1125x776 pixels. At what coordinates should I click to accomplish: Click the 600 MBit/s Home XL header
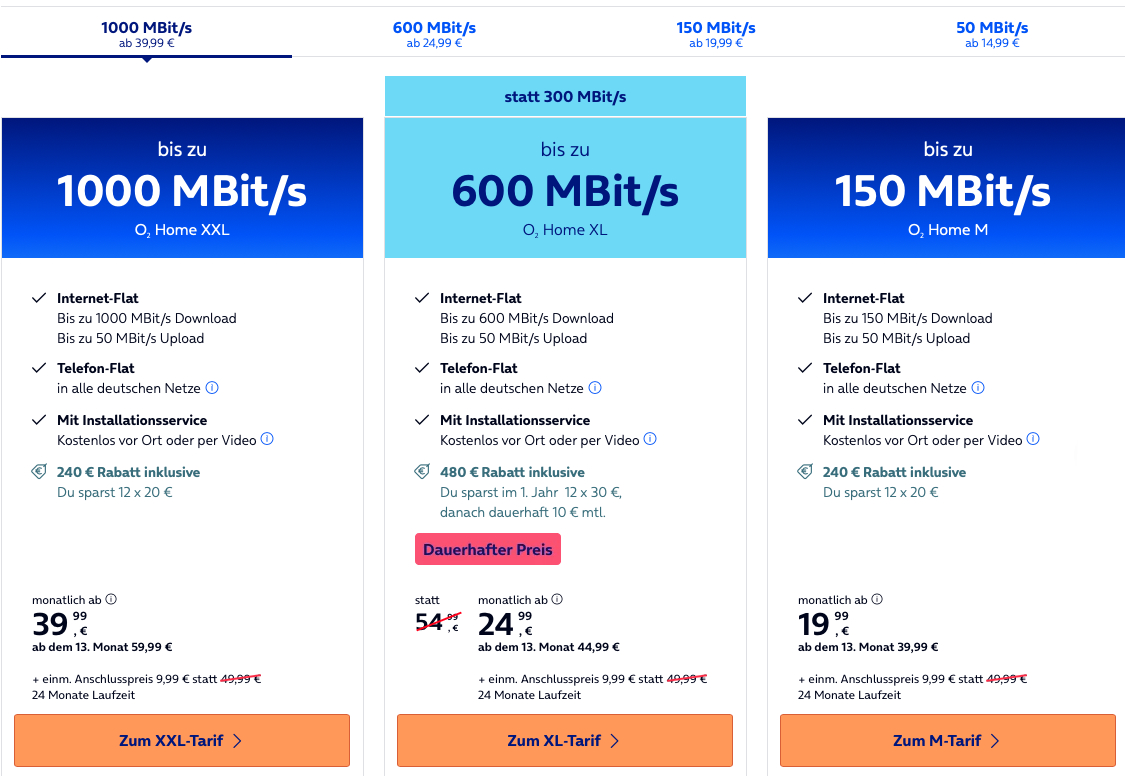click(x=565, y=190)
